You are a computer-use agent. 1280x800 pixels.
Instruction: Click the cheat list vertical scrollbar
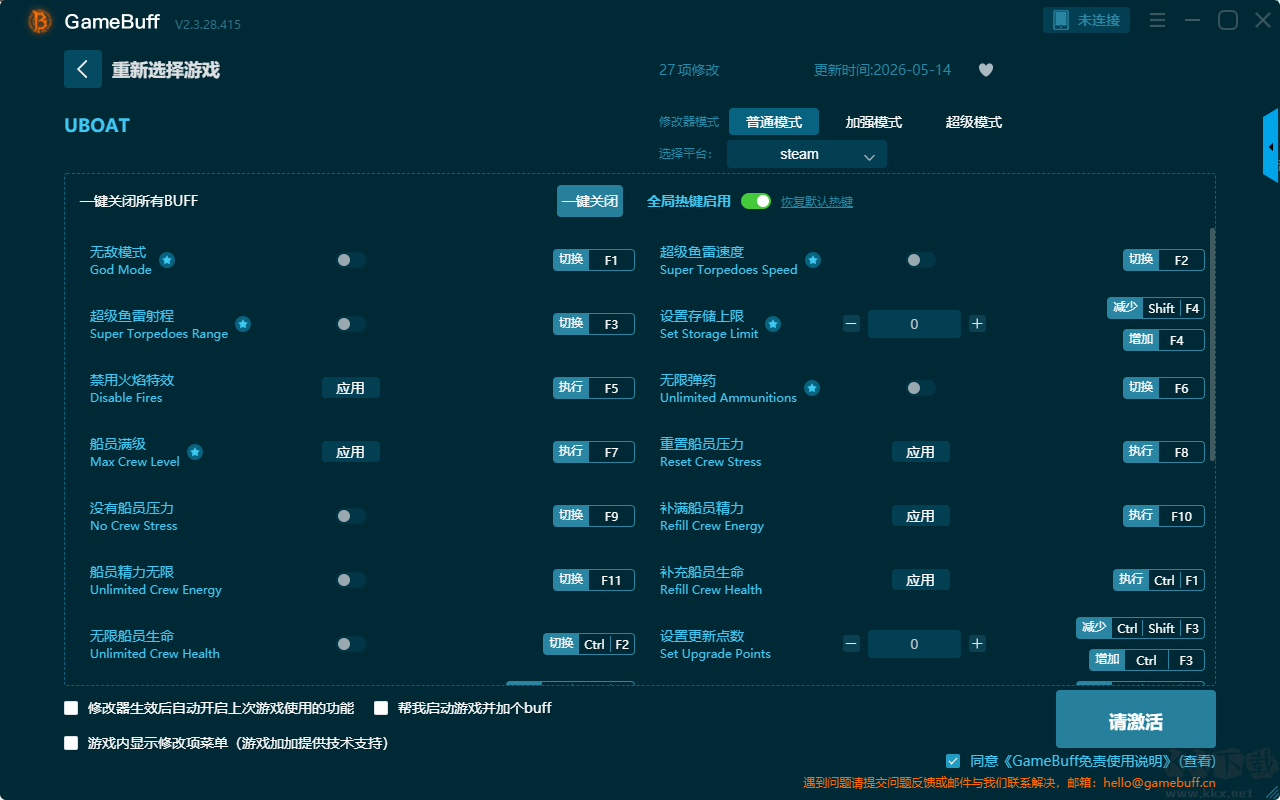click(x=1213, y=345)
